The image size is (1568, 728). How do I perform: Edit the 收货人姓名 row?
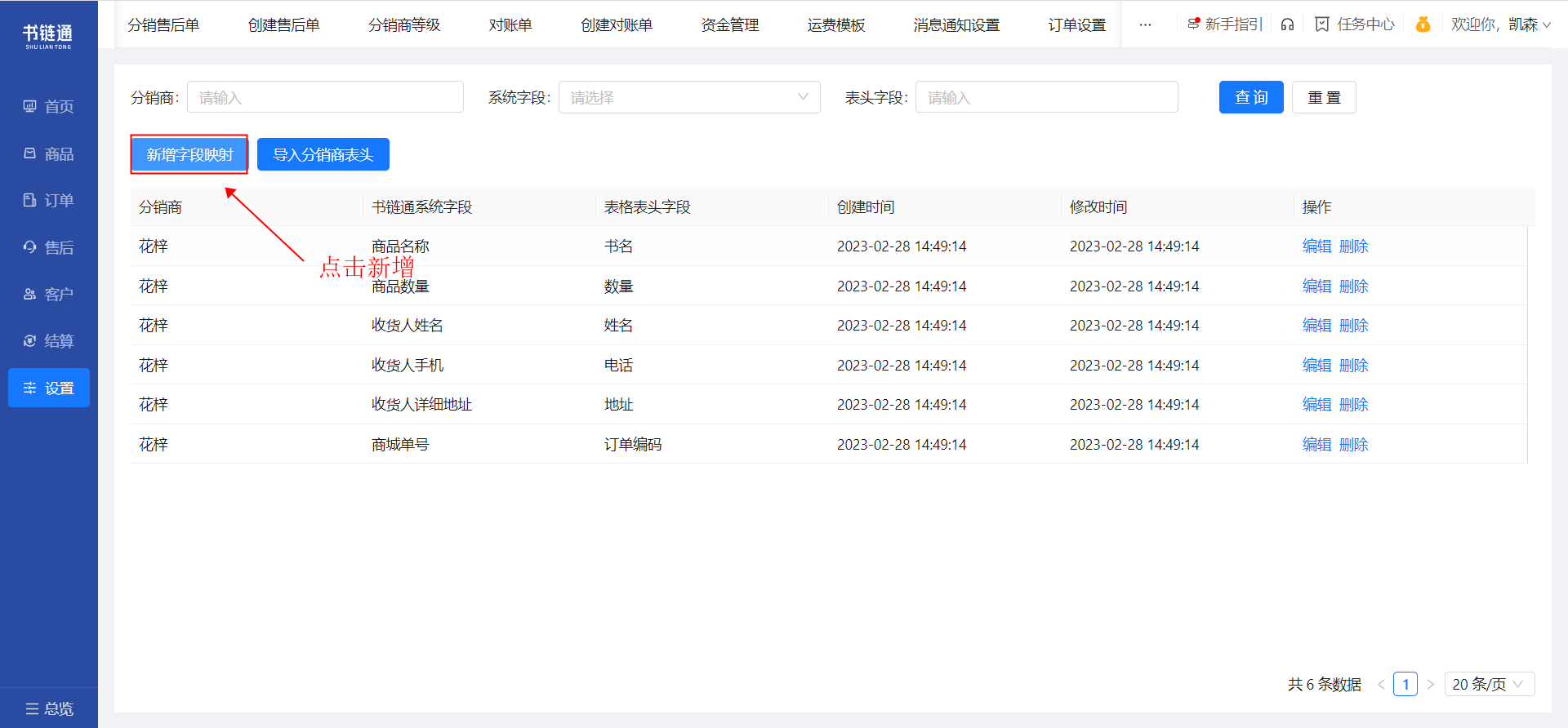pos(1316,326)
